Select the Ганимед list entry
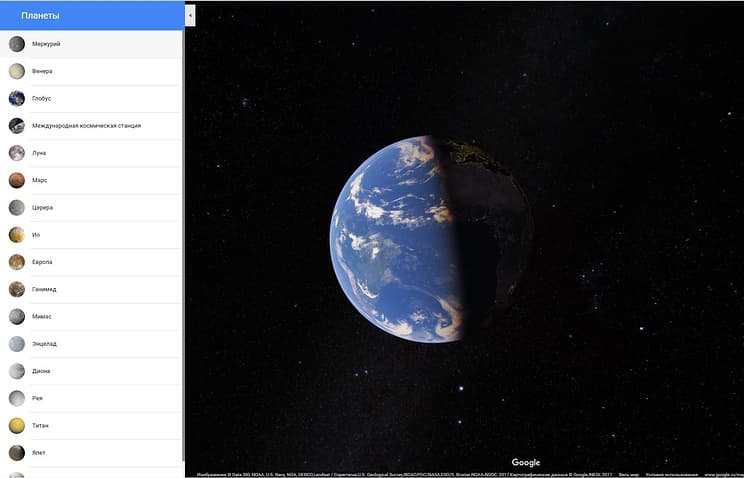Image resolution: width=744 pixels, height=478 pixels. [91, 289]
